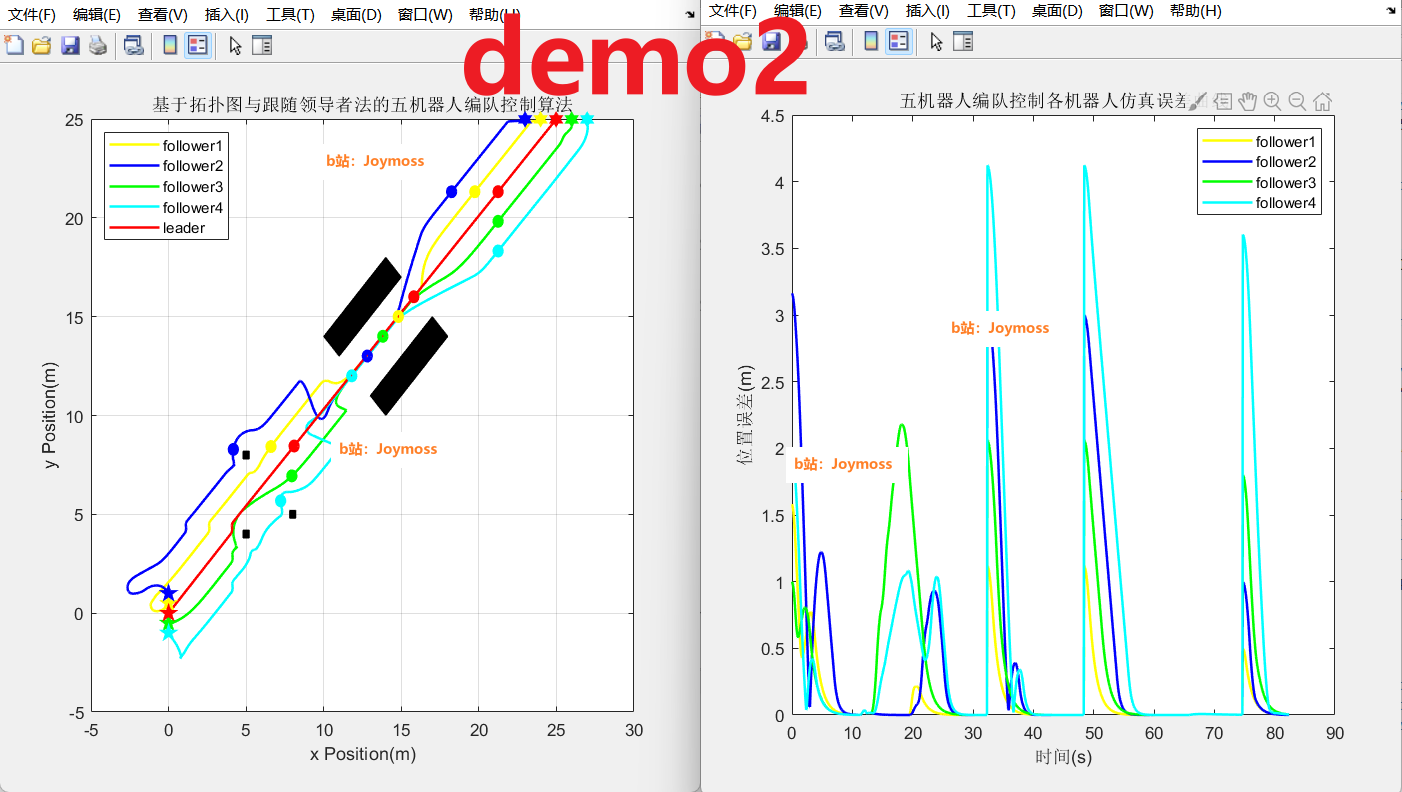
Task: Select the 时间(s) axis label
Action: 1063,757
